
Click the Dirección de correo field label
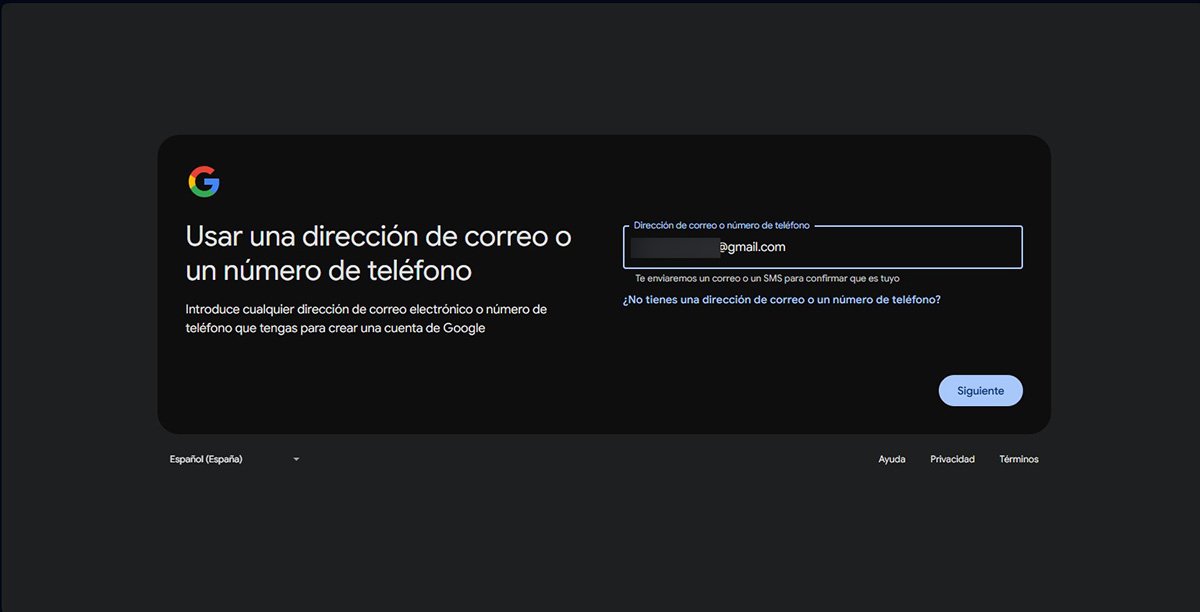(720, 225)
